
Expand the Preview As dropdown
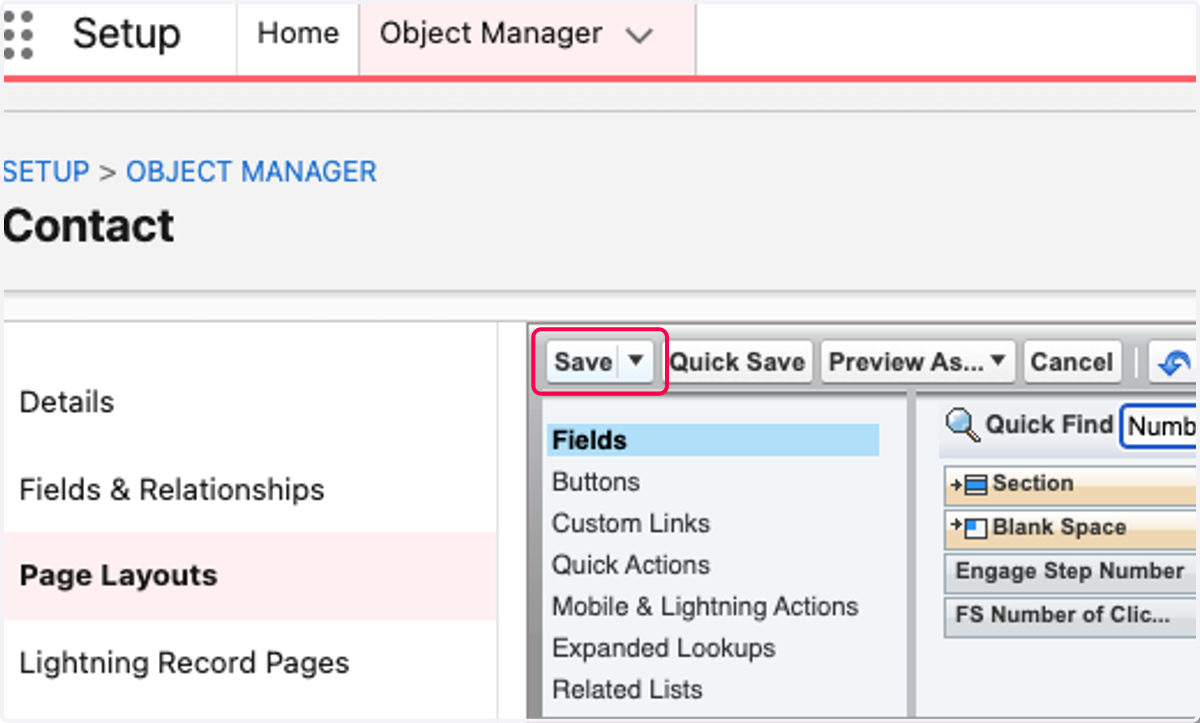pos(918,362)
